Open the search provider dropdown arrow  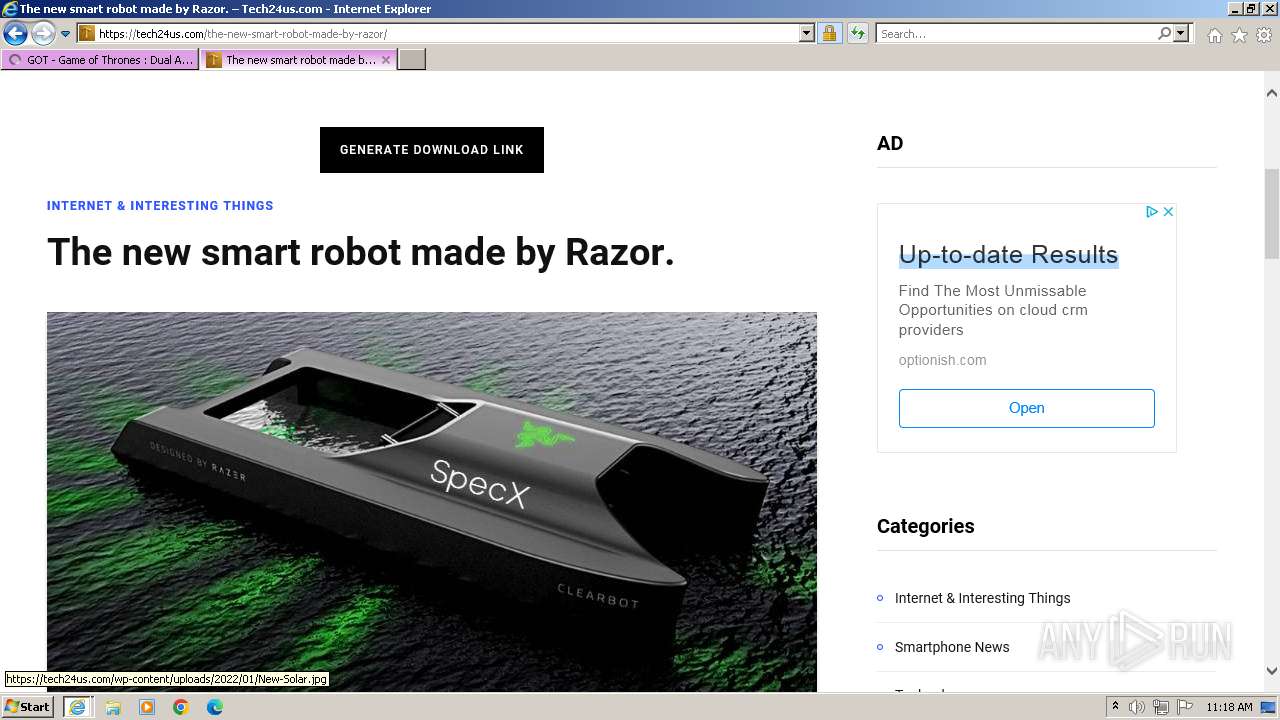[x=1181, y=33]
